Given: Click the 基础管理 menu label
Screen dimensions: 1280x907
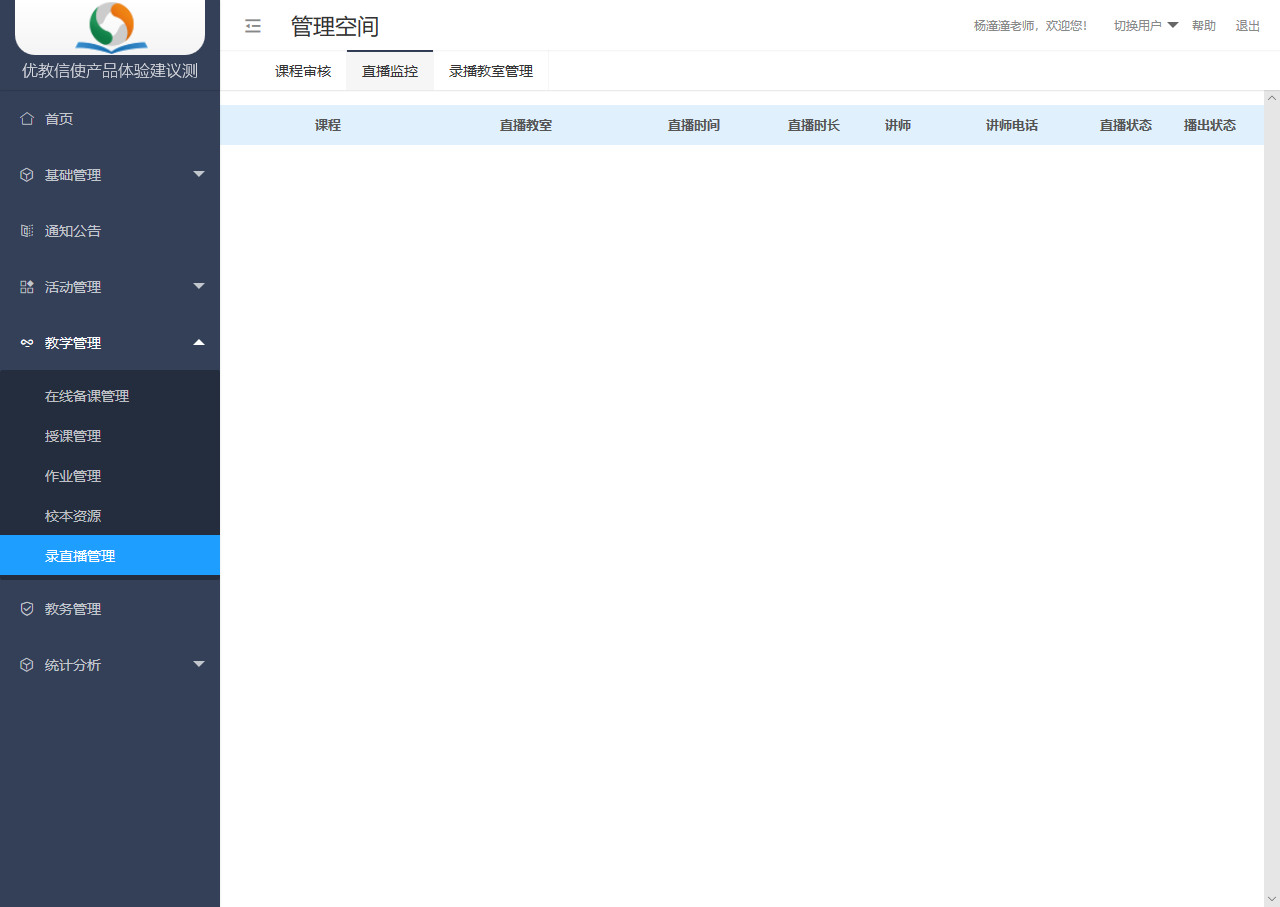Looking at the screenshot, I should coord(73,175).
